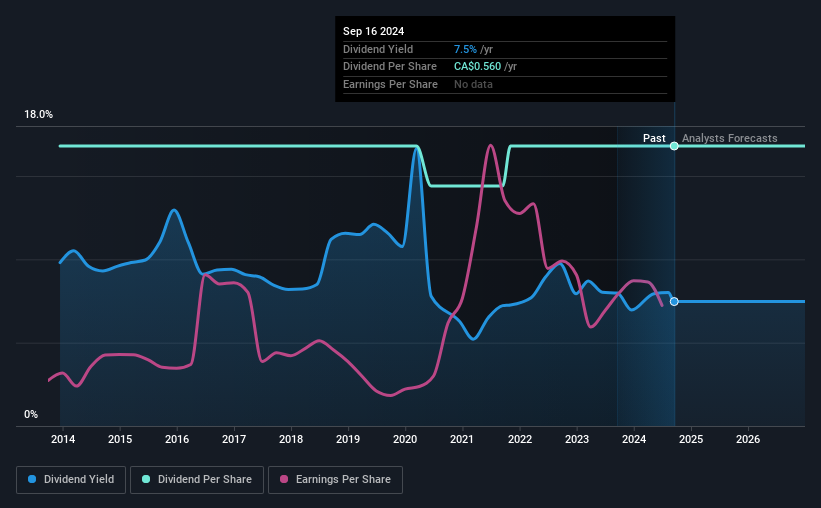Viewport: 821px width, 508px height.
Task: Click the Sep 16 2024 tooltip date
Action: [x=373, y=31]
